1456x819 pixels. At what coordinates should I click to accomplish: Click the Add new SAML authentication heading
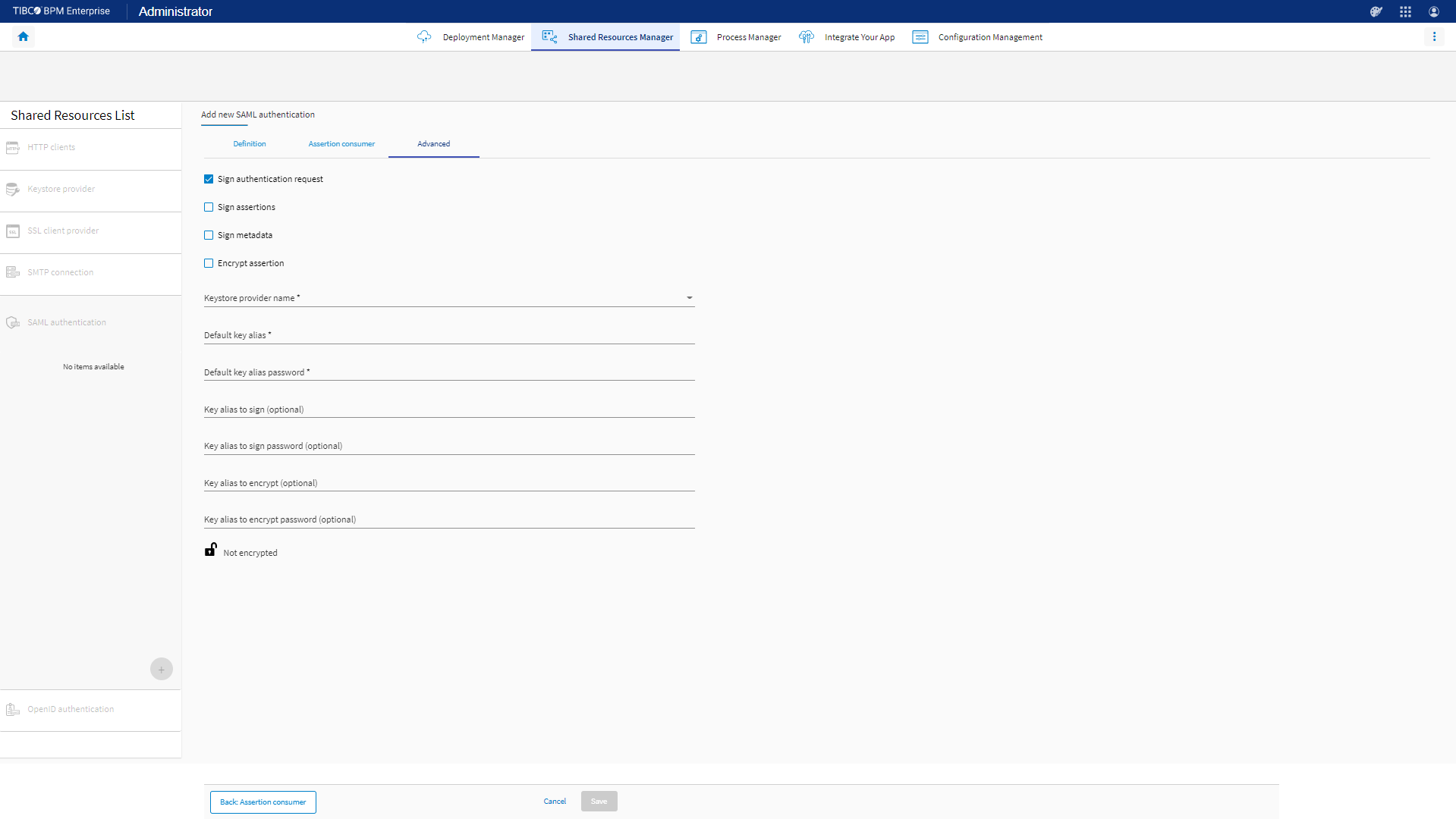click(x=258, y=115)
